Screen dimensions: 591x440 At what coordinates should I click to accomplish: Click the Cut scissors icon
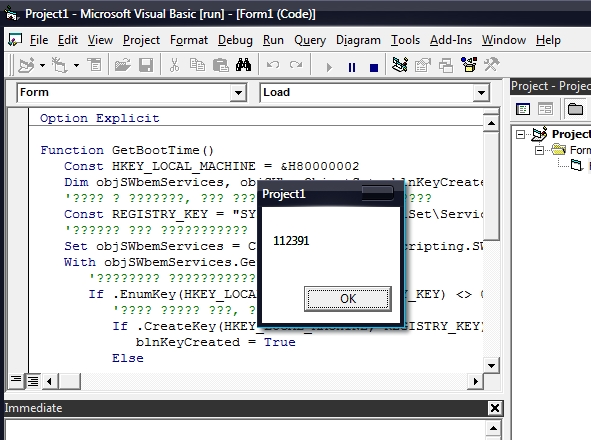(174, 65)
